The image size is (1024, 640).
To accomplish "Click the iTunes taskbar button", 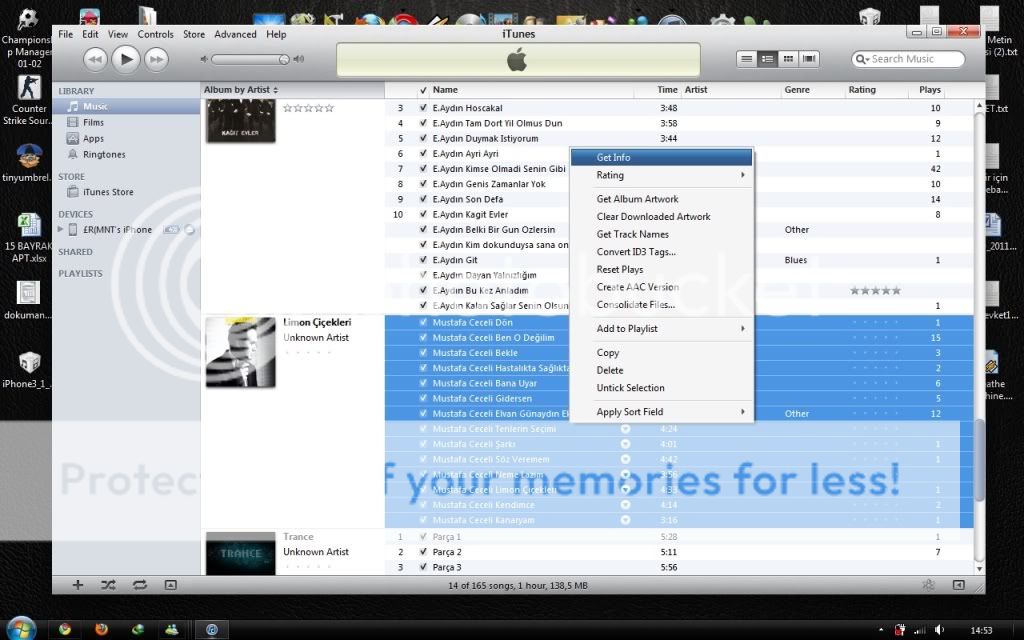I will tap(212, 630).
